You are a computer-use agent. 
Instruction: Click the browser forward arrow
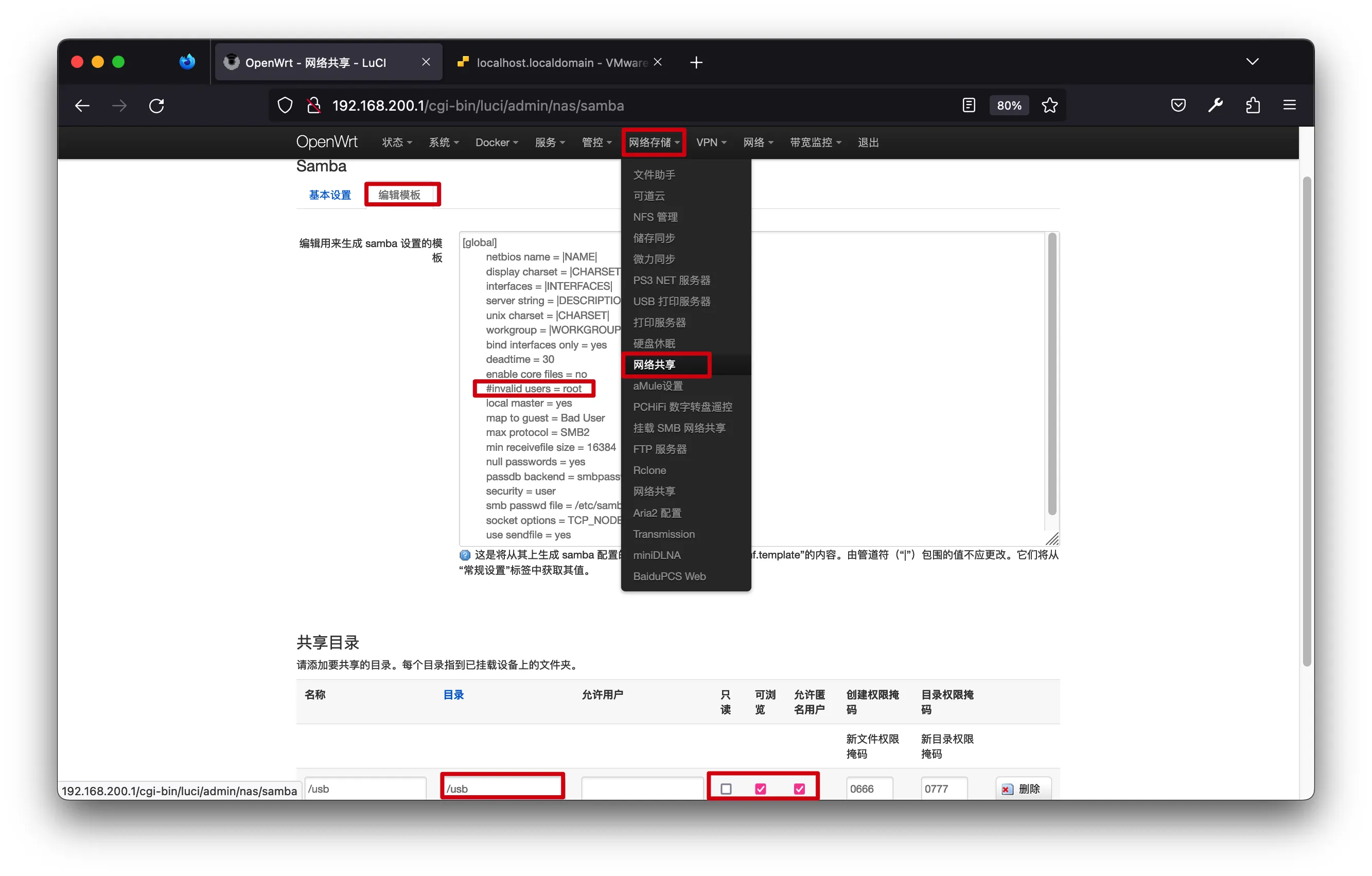point(119,106)
